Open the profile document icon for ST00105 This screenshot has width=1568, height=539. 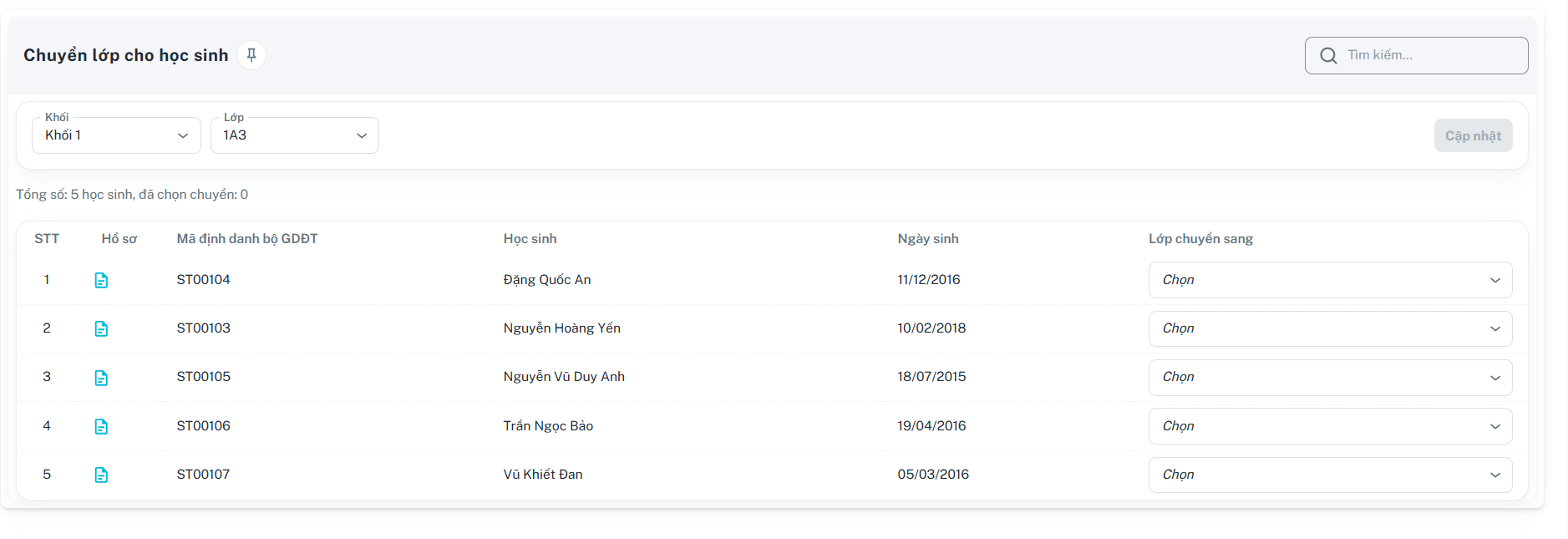(x=101, y=378)
